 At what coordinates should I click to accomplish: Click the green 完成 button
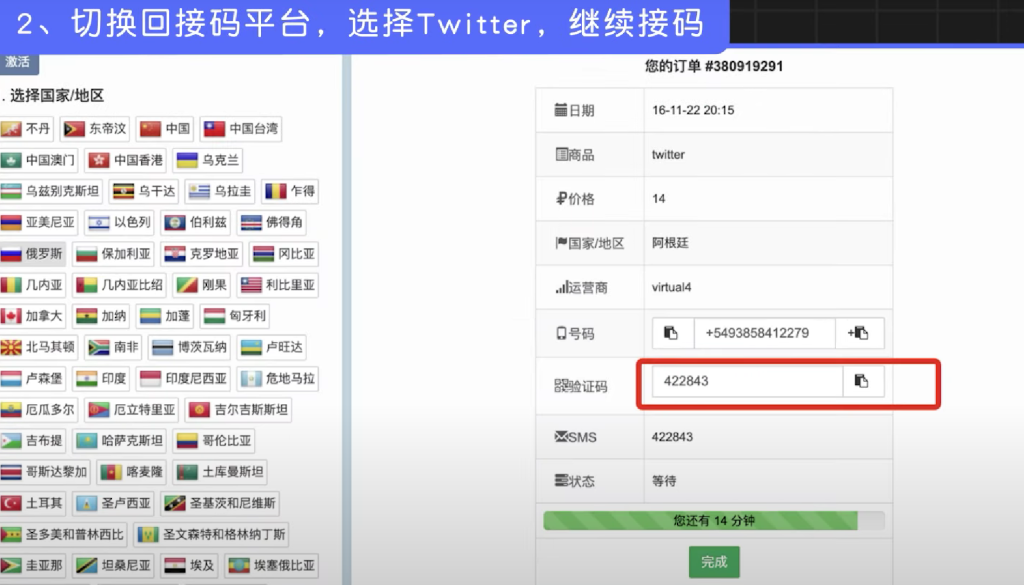tap(714, 562)
